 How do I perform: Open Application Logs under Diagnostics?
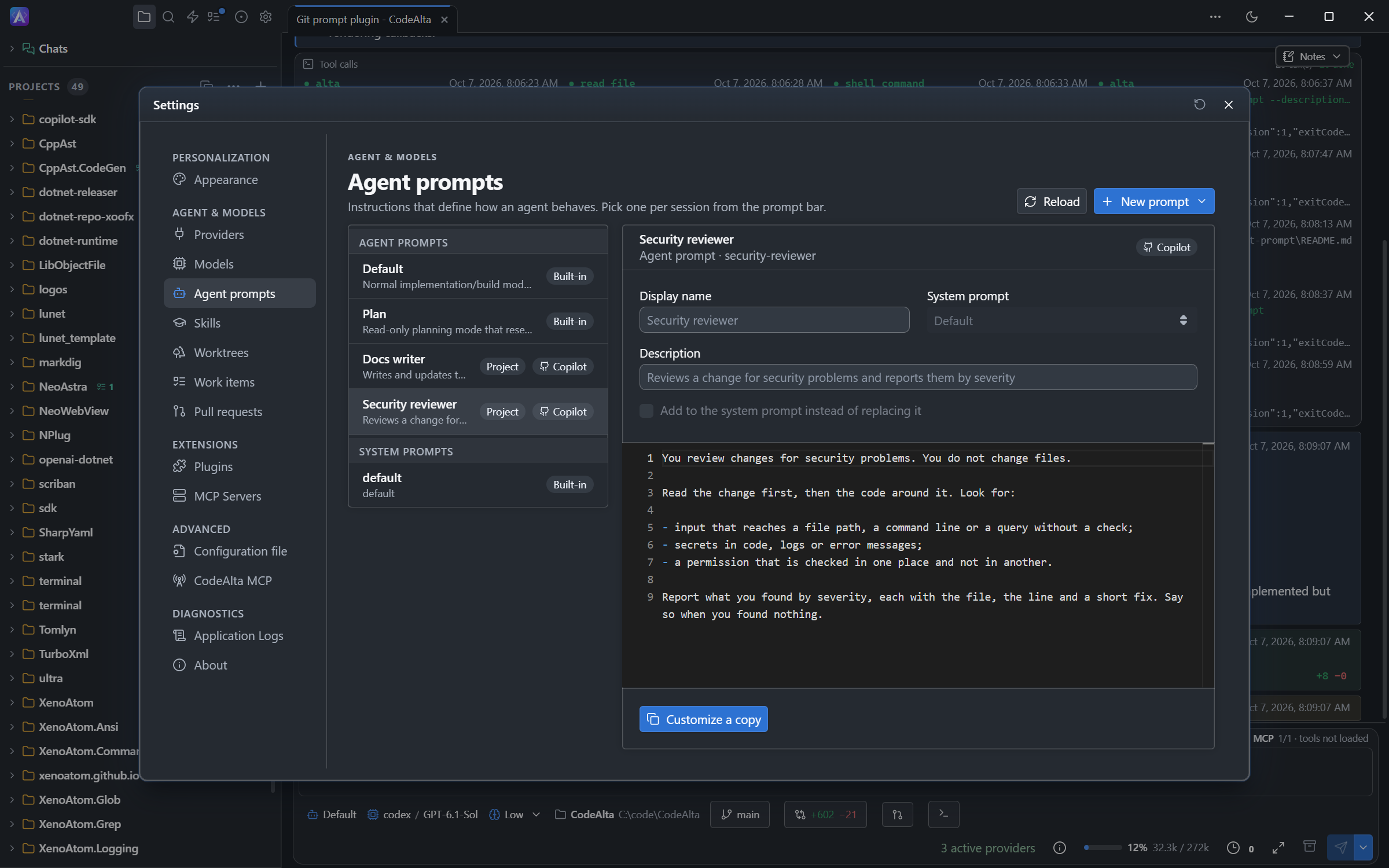pos(240,635)
